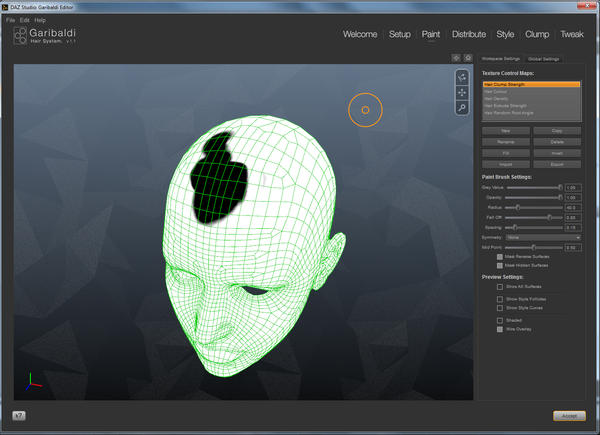
Task: Click the Fill button
Action: [505, 153]
